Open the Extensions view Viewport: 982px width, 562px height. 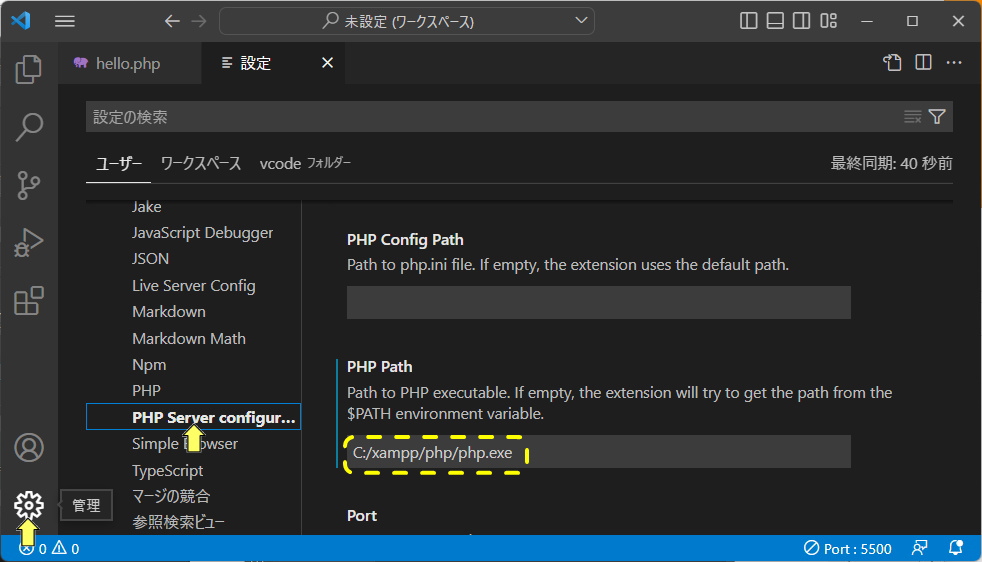(x=29, y=301)
